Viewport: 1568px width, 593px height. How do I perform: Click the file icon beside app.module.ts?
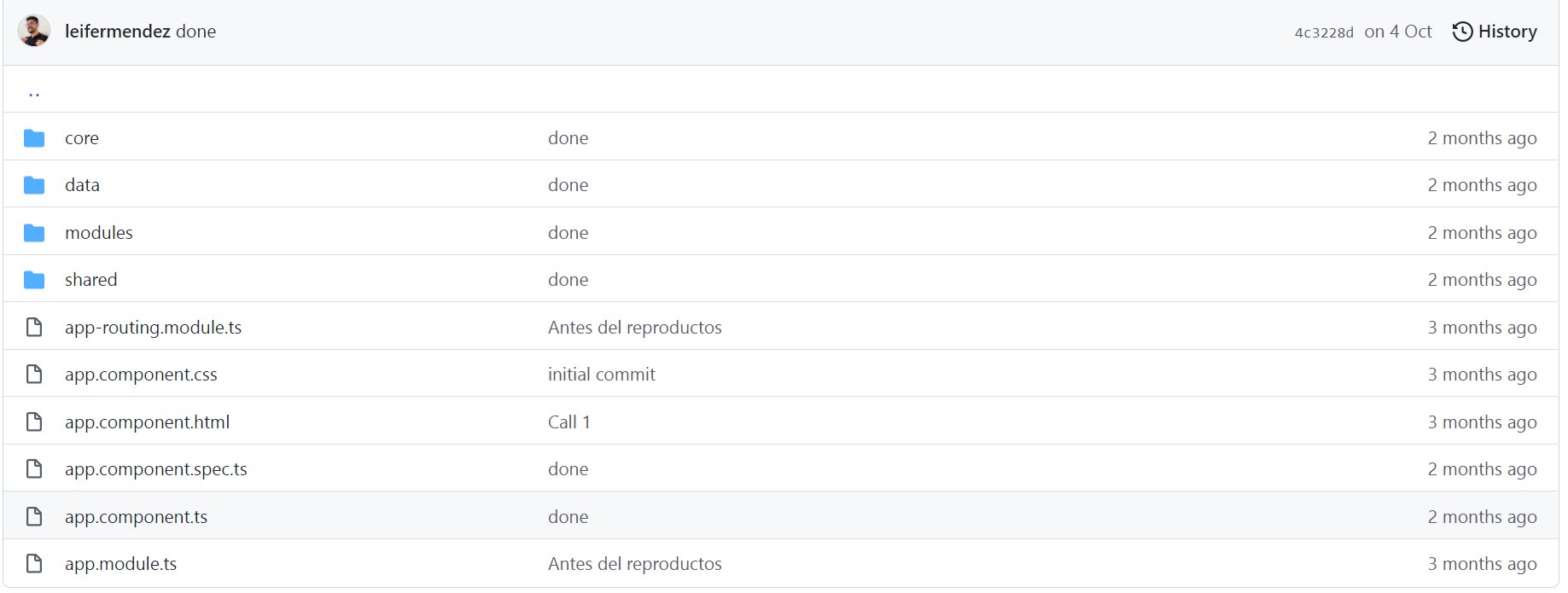point(34,563)
